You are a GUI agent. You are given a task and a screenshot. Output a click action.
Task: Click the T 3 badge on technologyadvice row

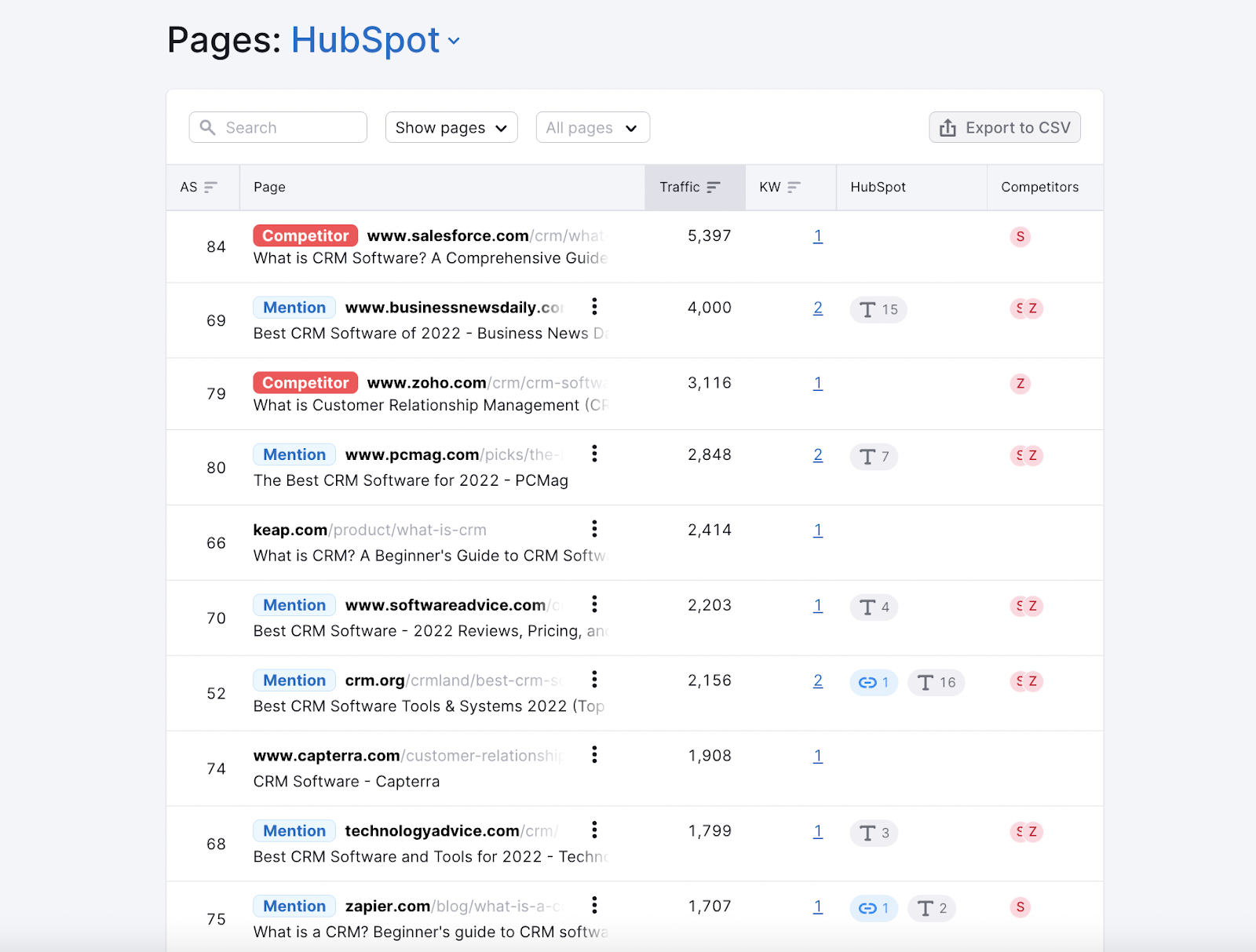pyautogui.click(x=873, y=833)
